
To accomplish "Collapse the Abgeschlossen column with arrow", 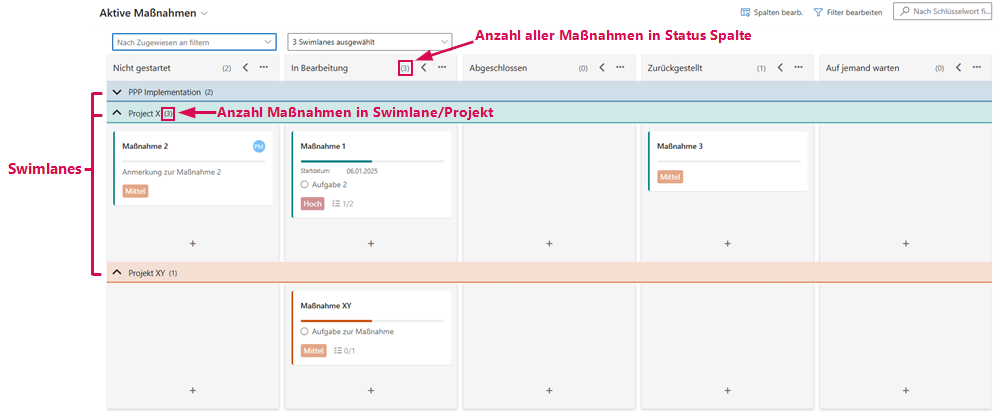I will (x=601, y=68).
